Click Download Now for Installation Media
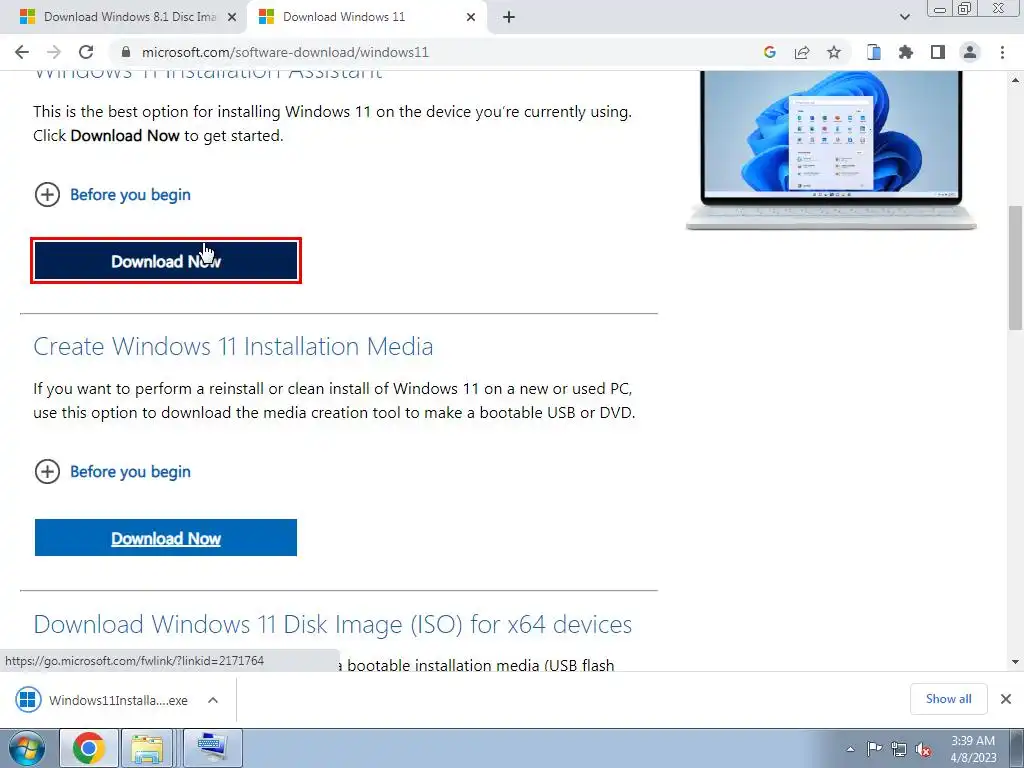The image size is (1024, 768). 166,538
